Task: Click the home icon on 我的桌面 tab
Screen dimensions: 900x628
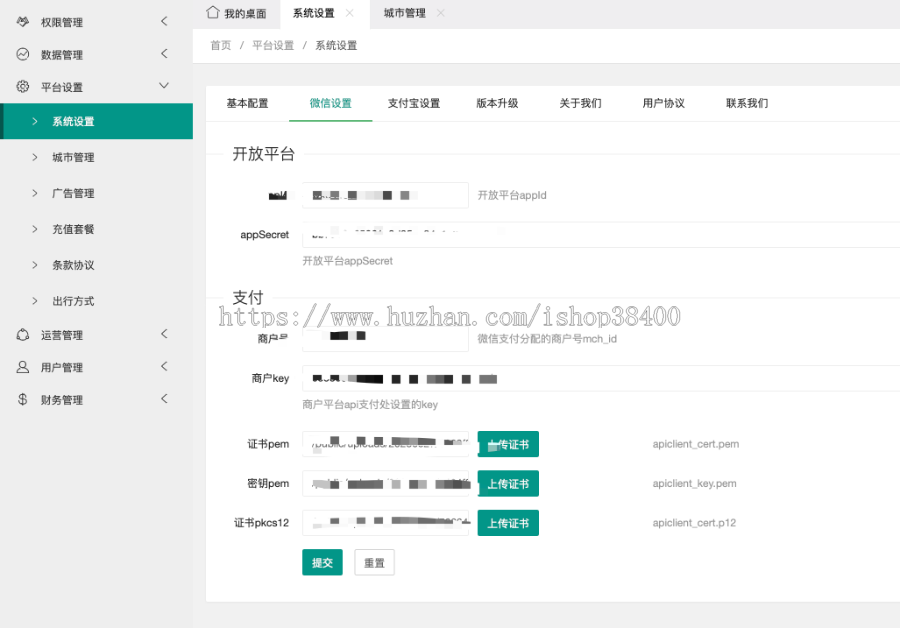Action: 213,12
